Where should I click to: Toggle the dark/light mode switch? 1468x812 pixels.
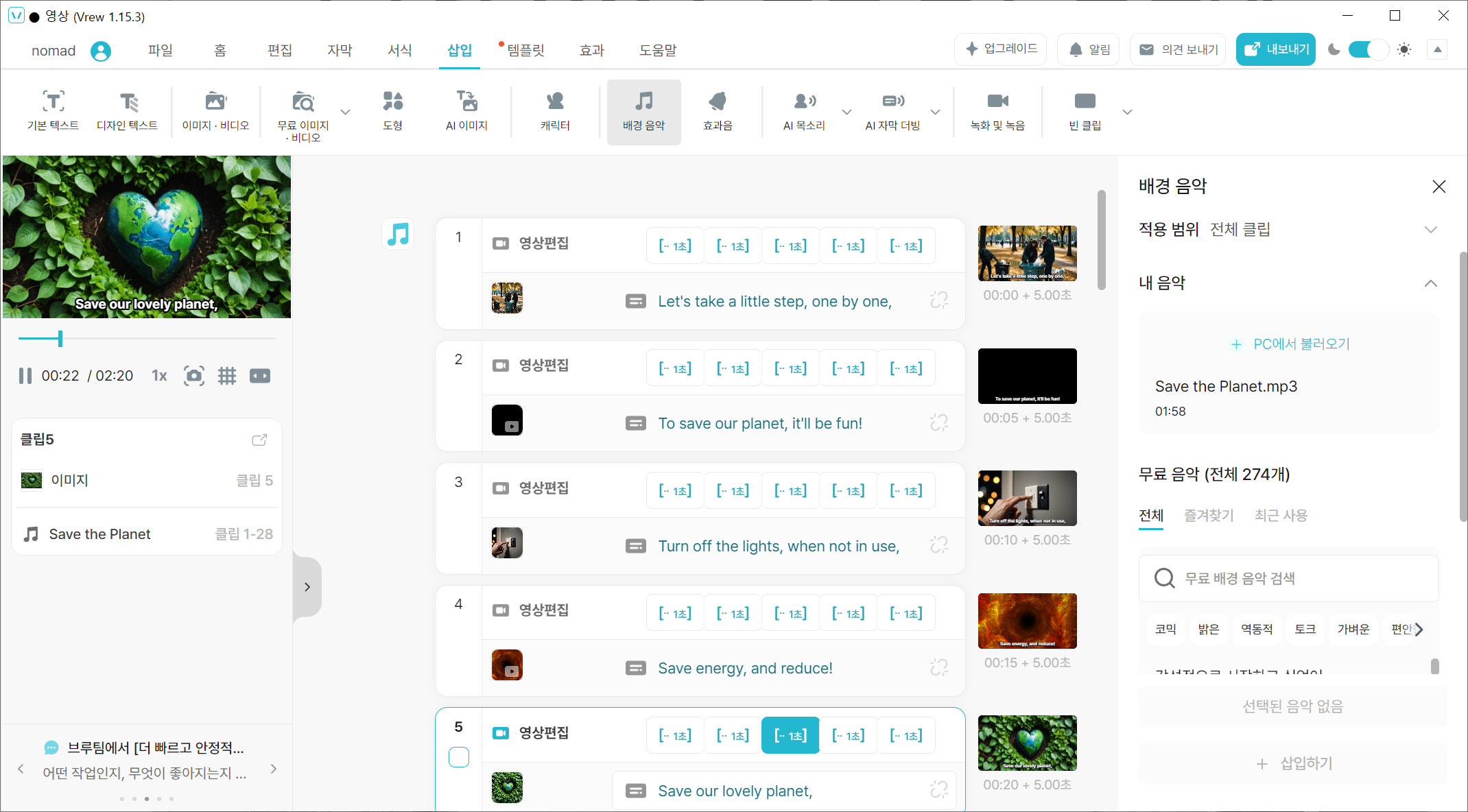click(x=1368, y=49)
